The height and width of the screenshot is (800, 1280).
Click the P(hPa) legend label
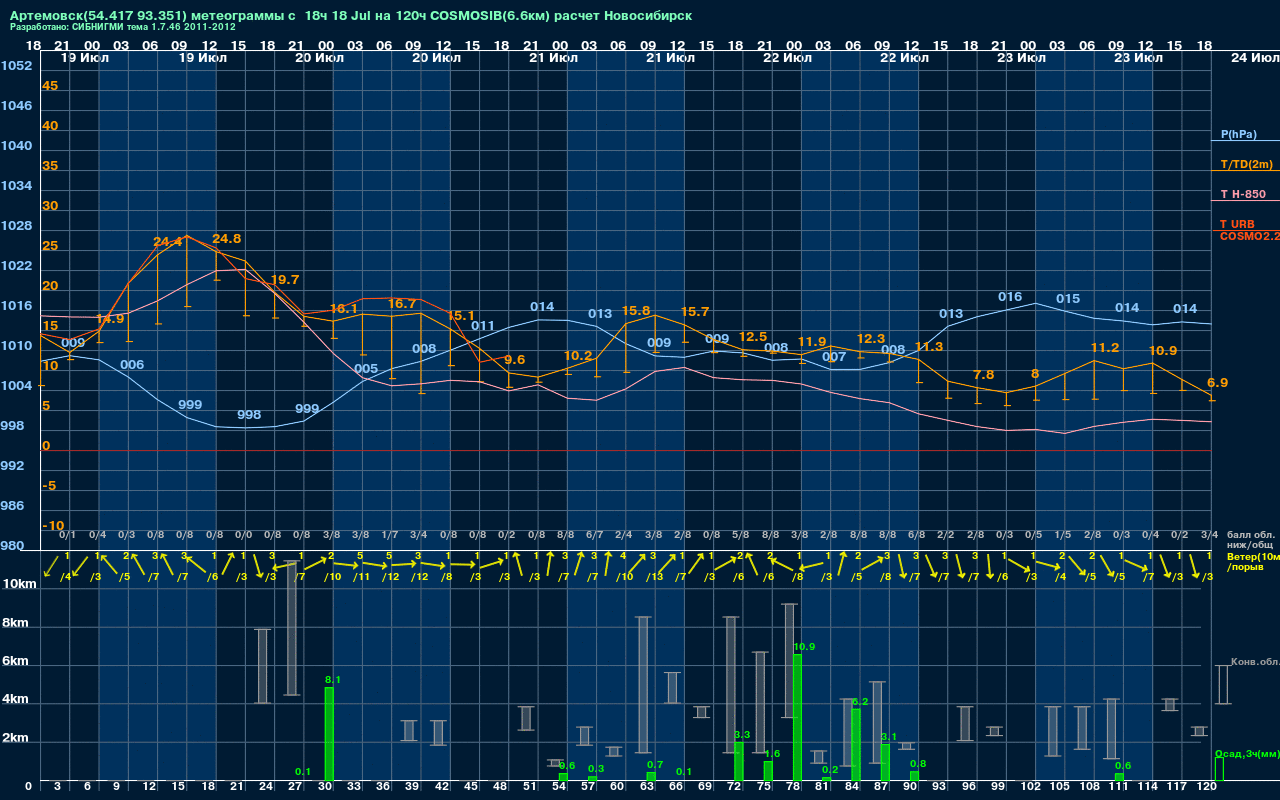click(1239, 134)
